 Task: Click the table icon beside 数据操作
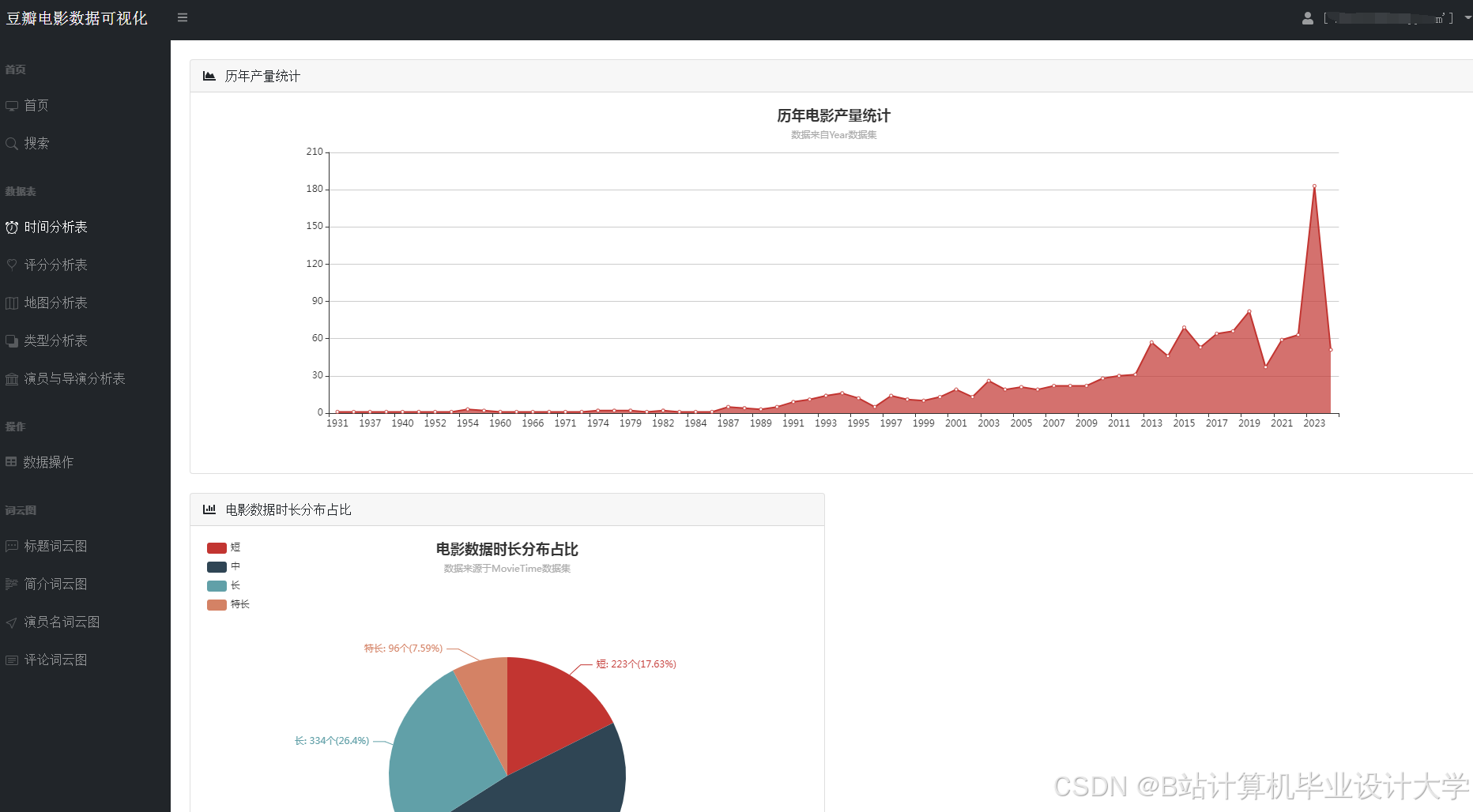click(x=11, y=462)
